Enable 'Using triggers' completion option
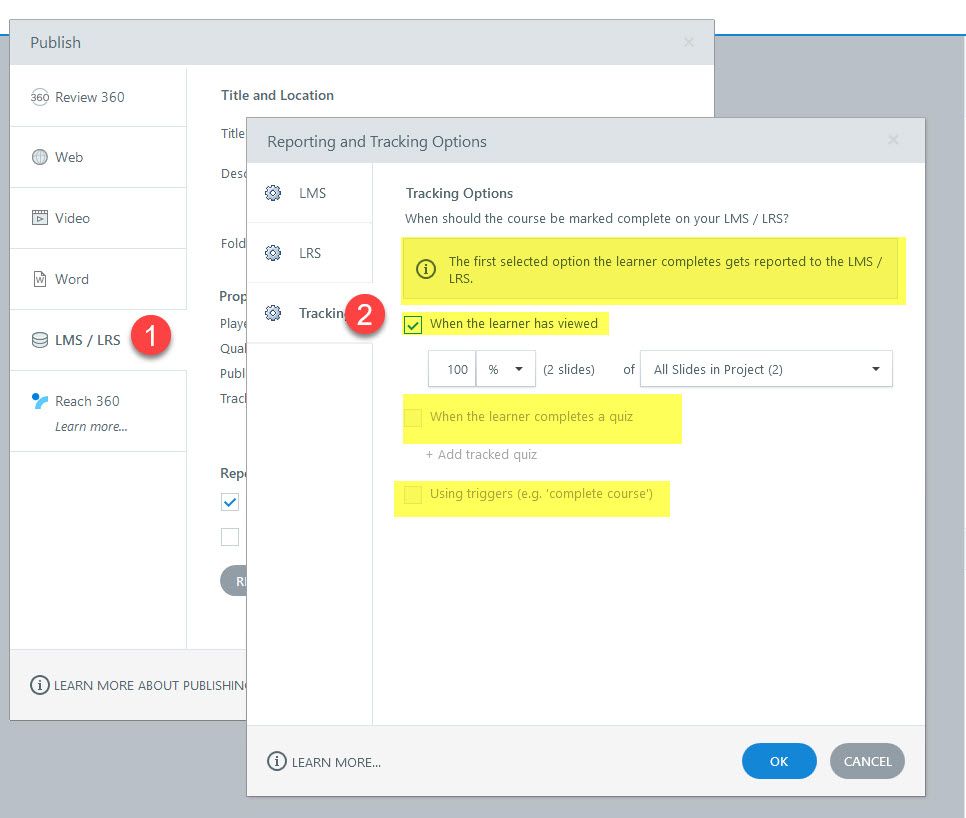This screenshot has height=818, width=966. tap(413, 494)
